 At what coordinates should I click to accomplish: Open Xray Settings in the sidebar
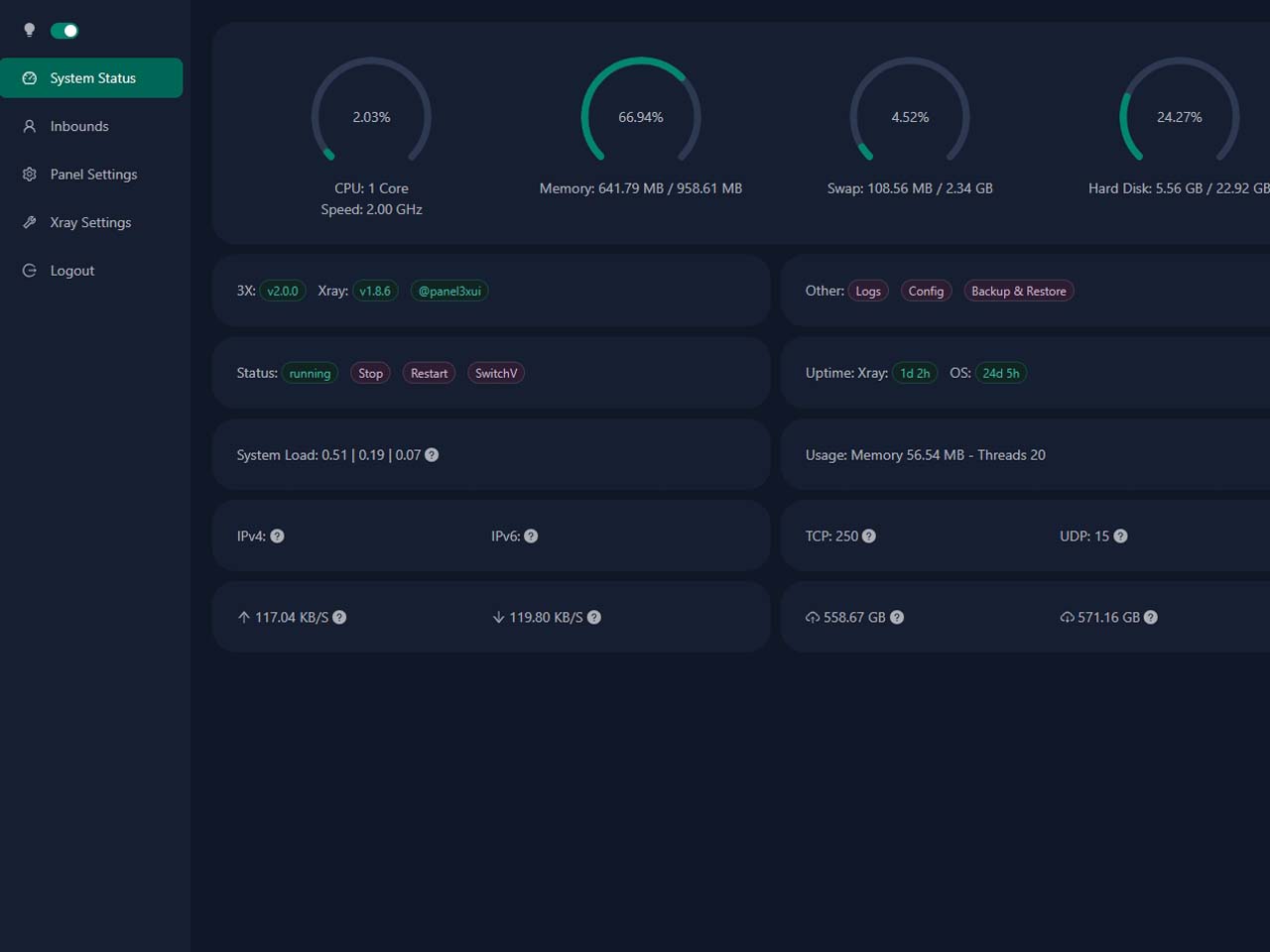point(91,222)
